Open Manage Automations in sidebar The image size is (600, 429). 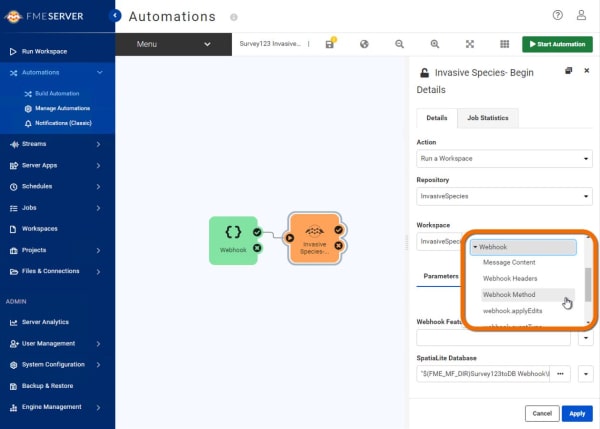point(62,108)
